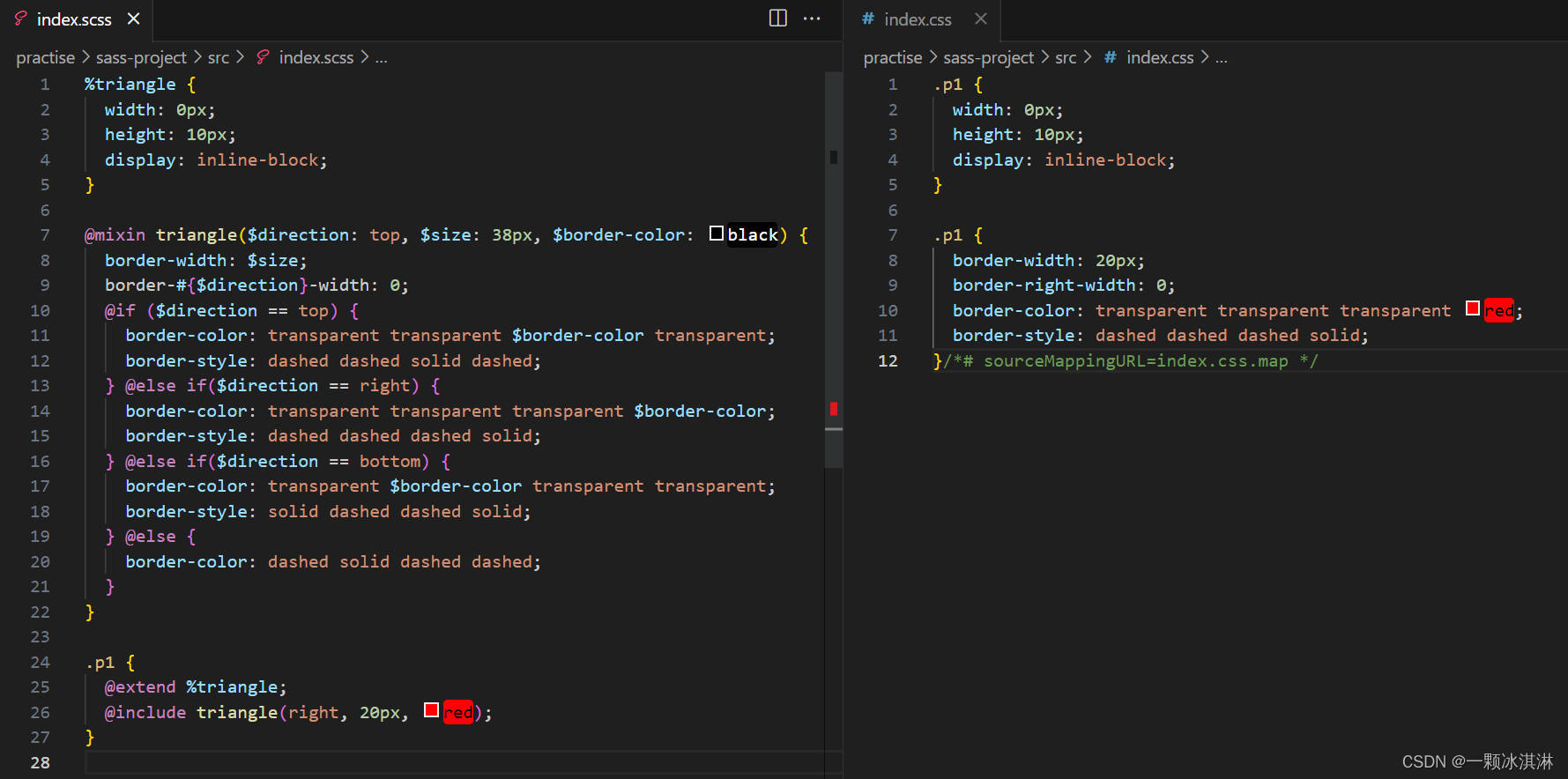Screen dimensions: 1568x779
Task: Open the sass-project breadcrumb in the left editor
Action: (x=141, y=57)
